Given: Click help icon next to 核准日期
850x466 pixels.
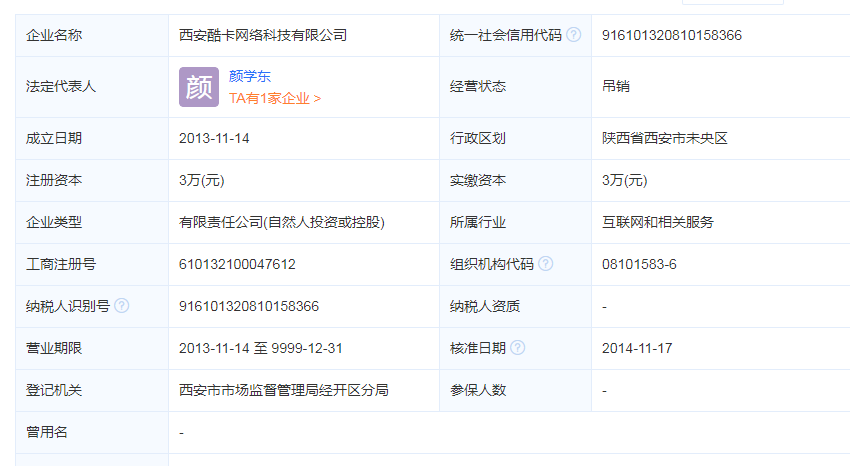Looking at the screenshot, I should (518, 348).
